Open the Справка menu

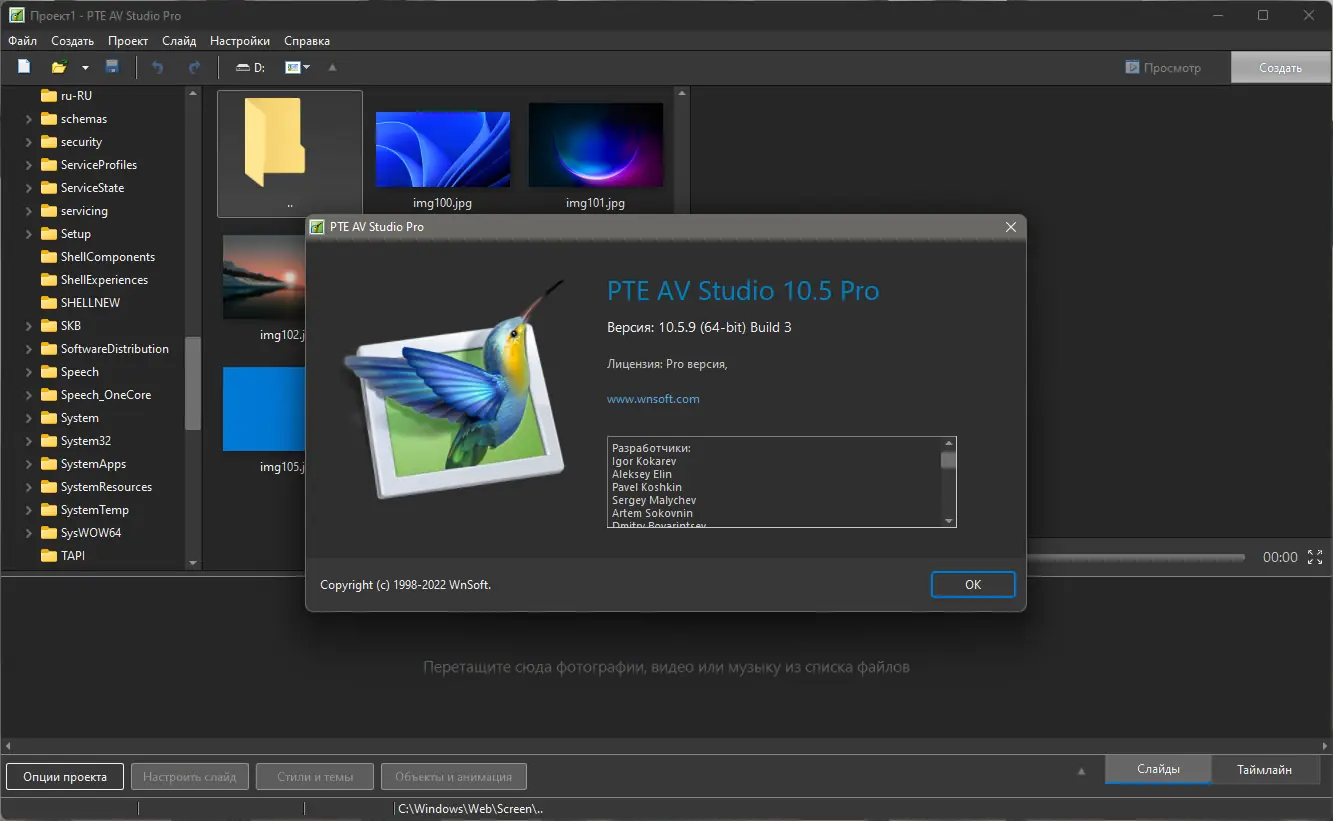pos(307,41)
